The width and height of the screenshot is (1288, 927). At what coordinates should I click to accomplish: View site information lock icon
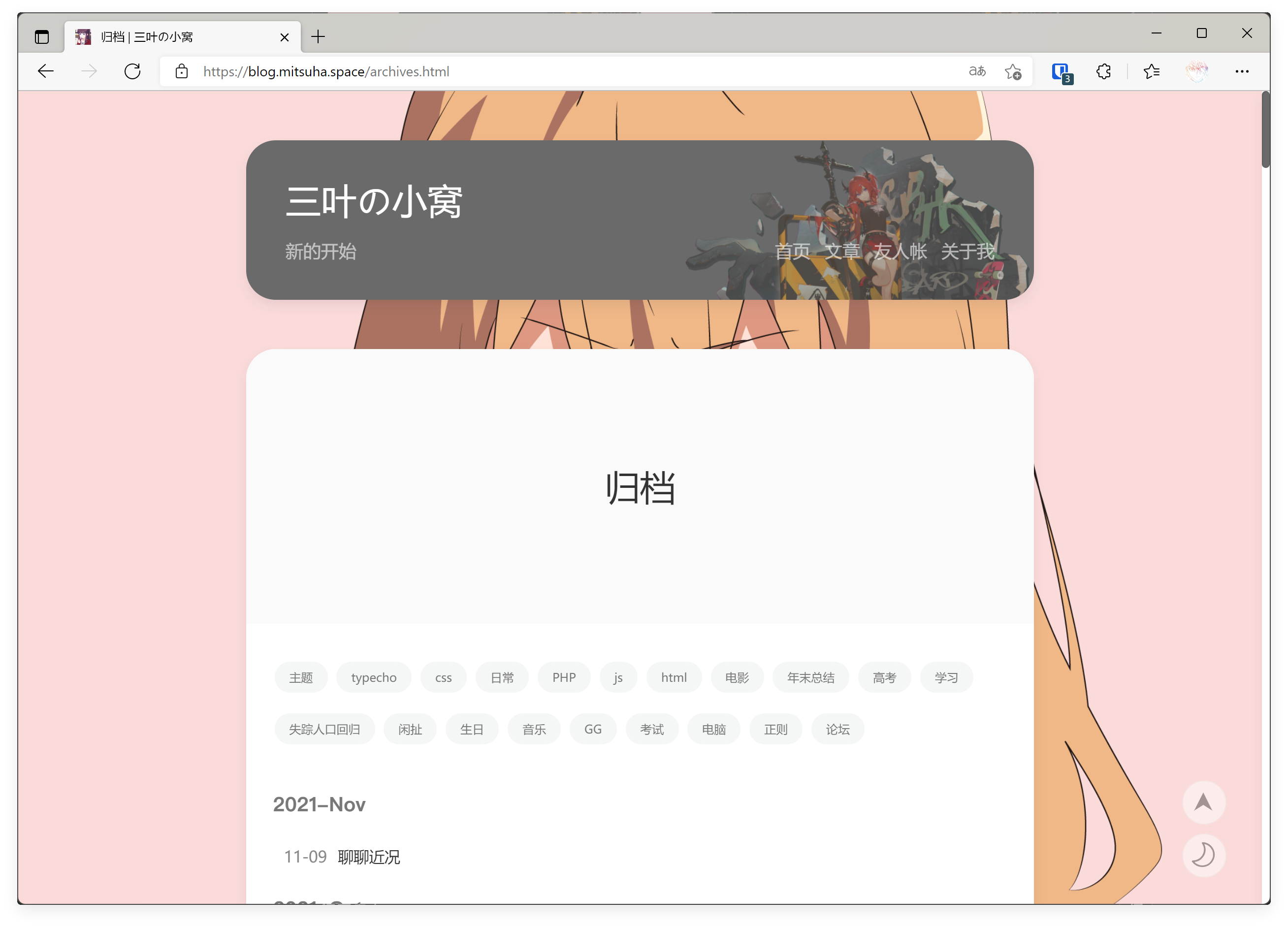(181, 71)
